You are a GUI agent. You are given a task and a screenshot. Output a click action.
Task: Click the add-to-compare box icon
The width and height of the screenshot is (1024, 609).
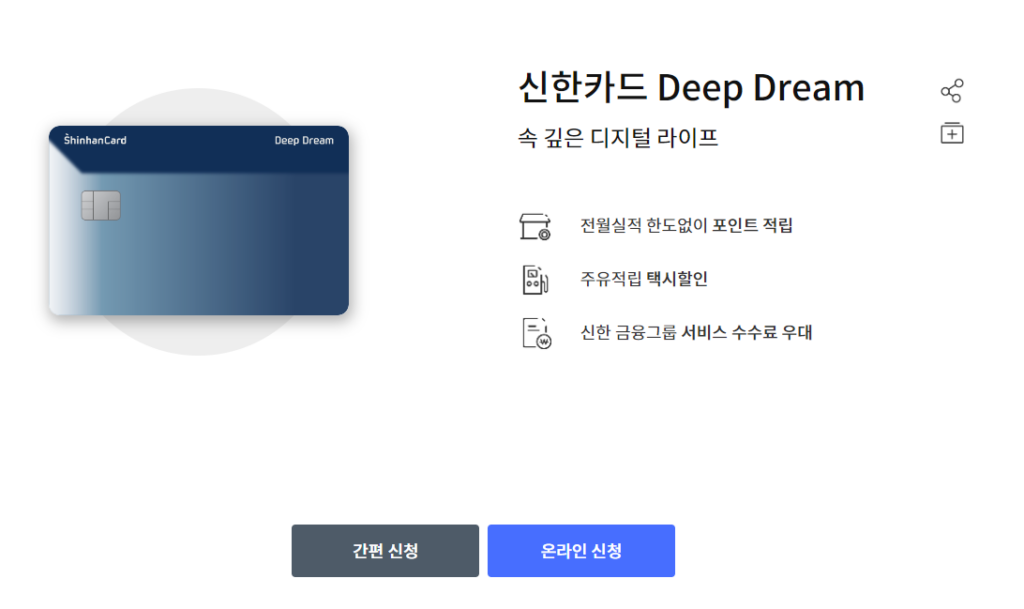coord(952,133)
